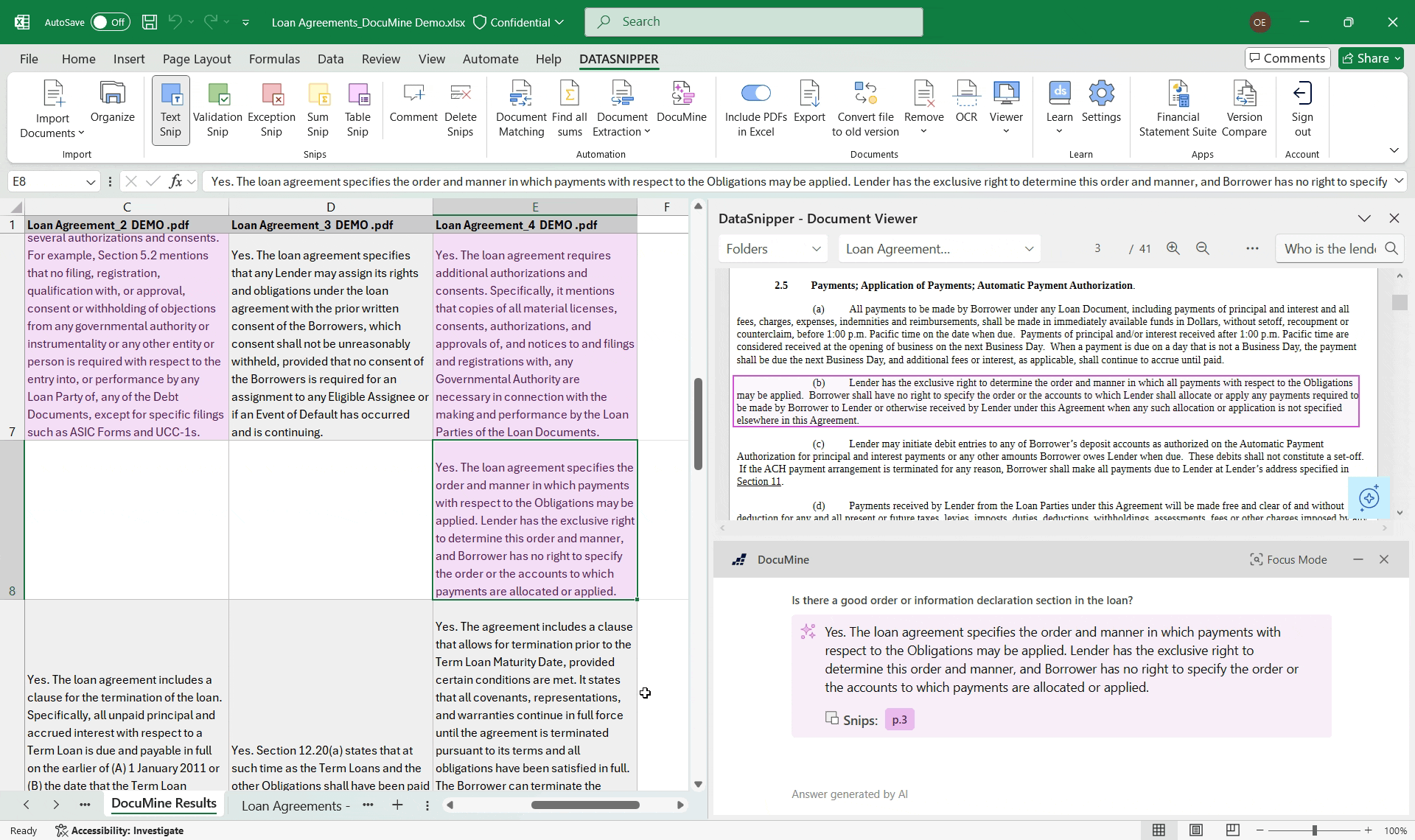Viewport: 1415px width, 840px height.
Task: Open the Formulas ribbon tab
Action: click(x=274, y=59)
